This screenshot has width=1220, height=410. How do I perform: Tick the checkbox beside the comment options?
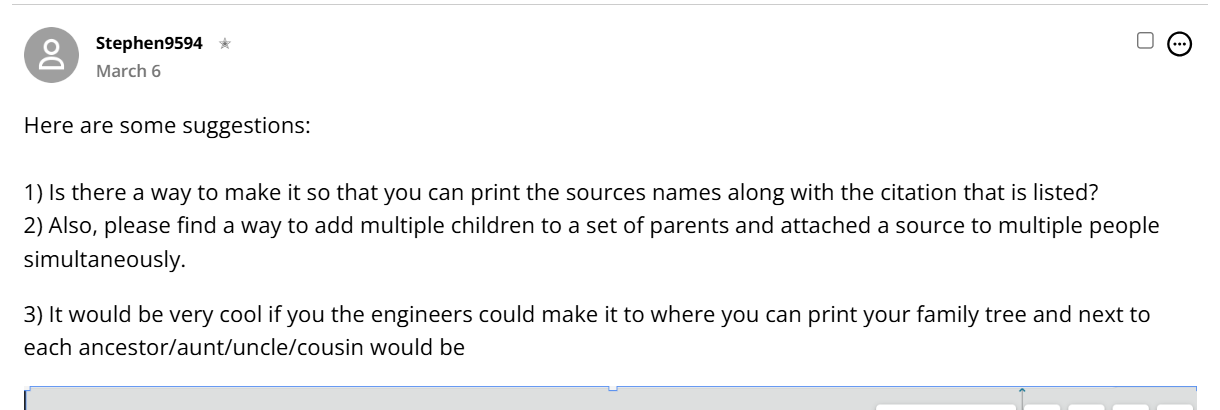coord(1146,41)
